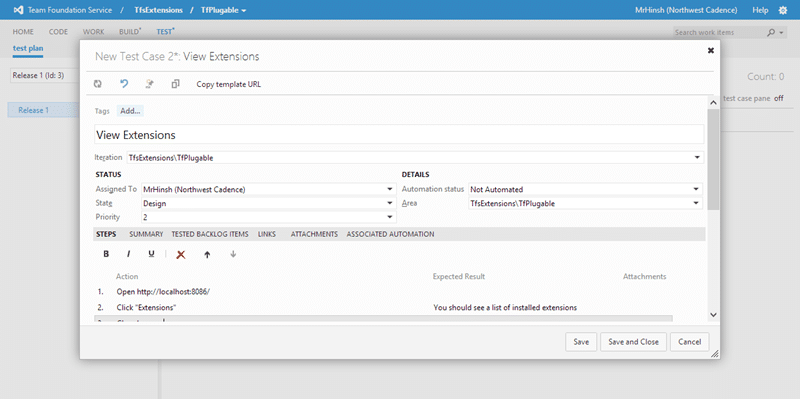Click the TfsExtensions breadcrumb link
Viewport: 800px width, 399px height.
pyautogui.click(x=159, y=10)
